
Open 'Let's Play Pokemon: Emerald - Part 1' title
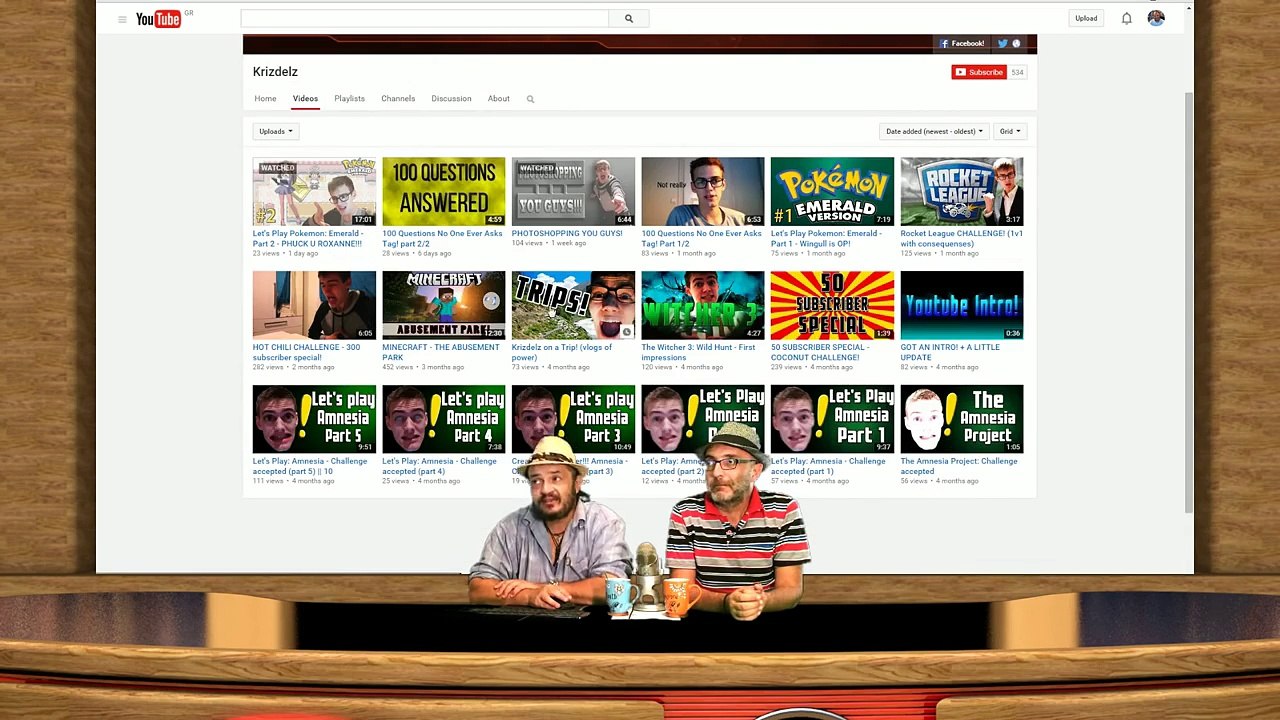click(826, 239)
